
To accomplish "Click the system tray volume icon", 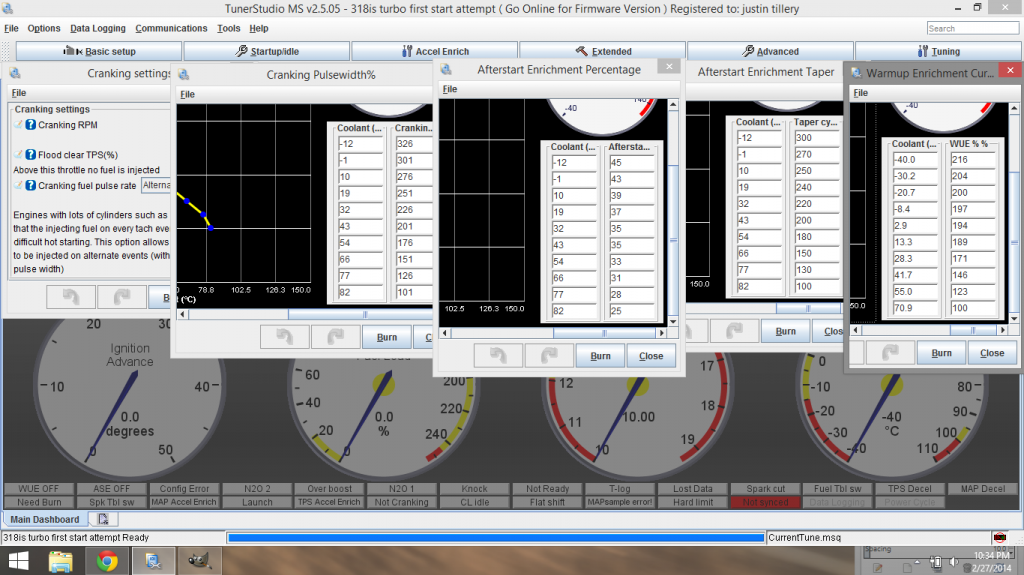I will click(x=953, y=562).
